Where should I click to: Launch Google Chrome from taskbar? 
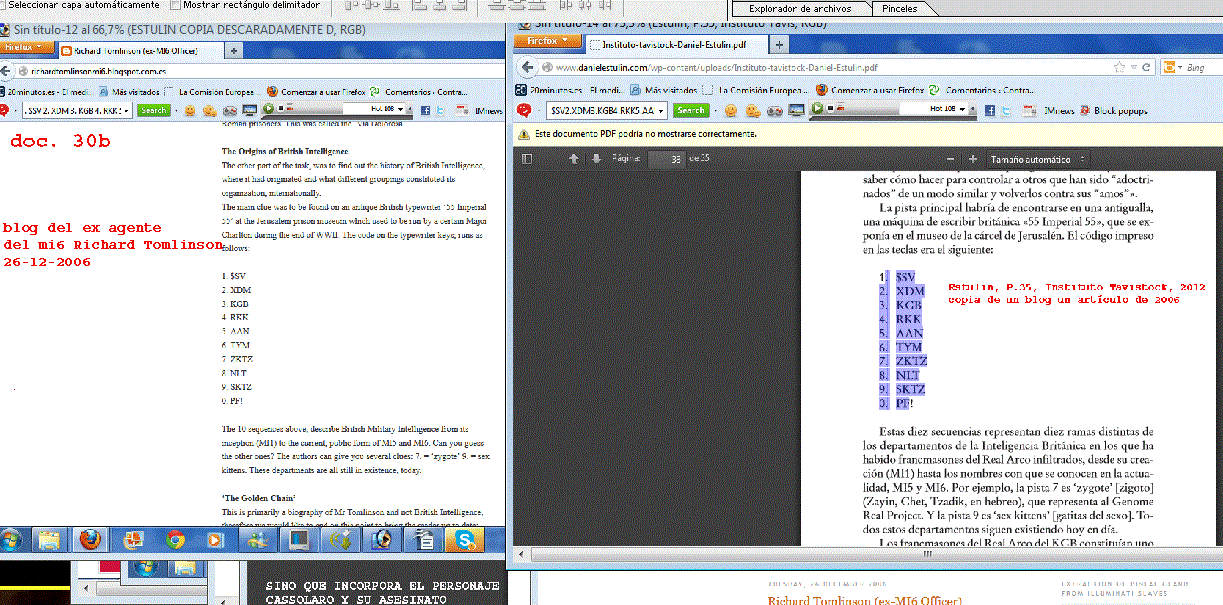pos(175,539)
